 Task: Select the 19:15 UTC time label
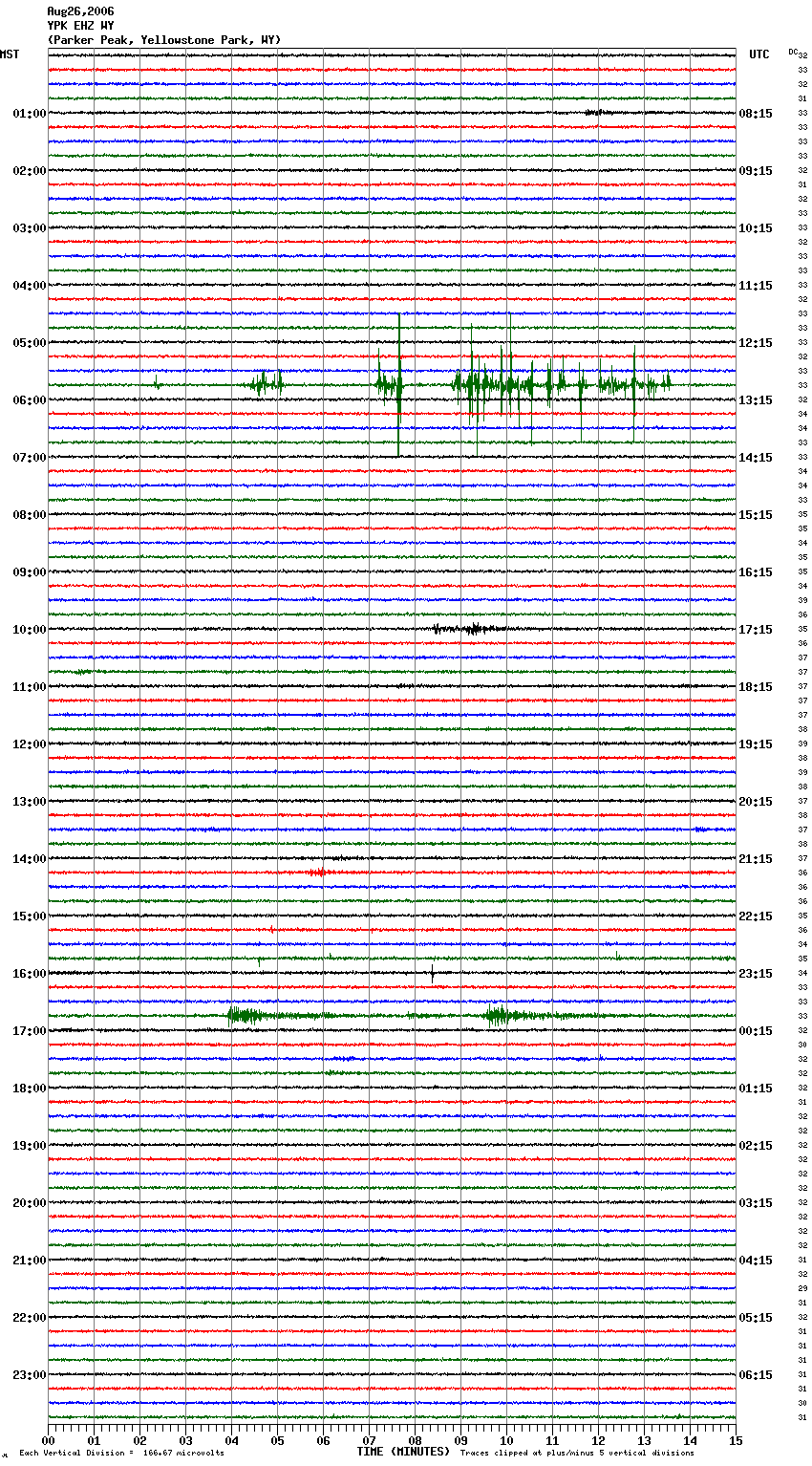(x=756, y=744)
